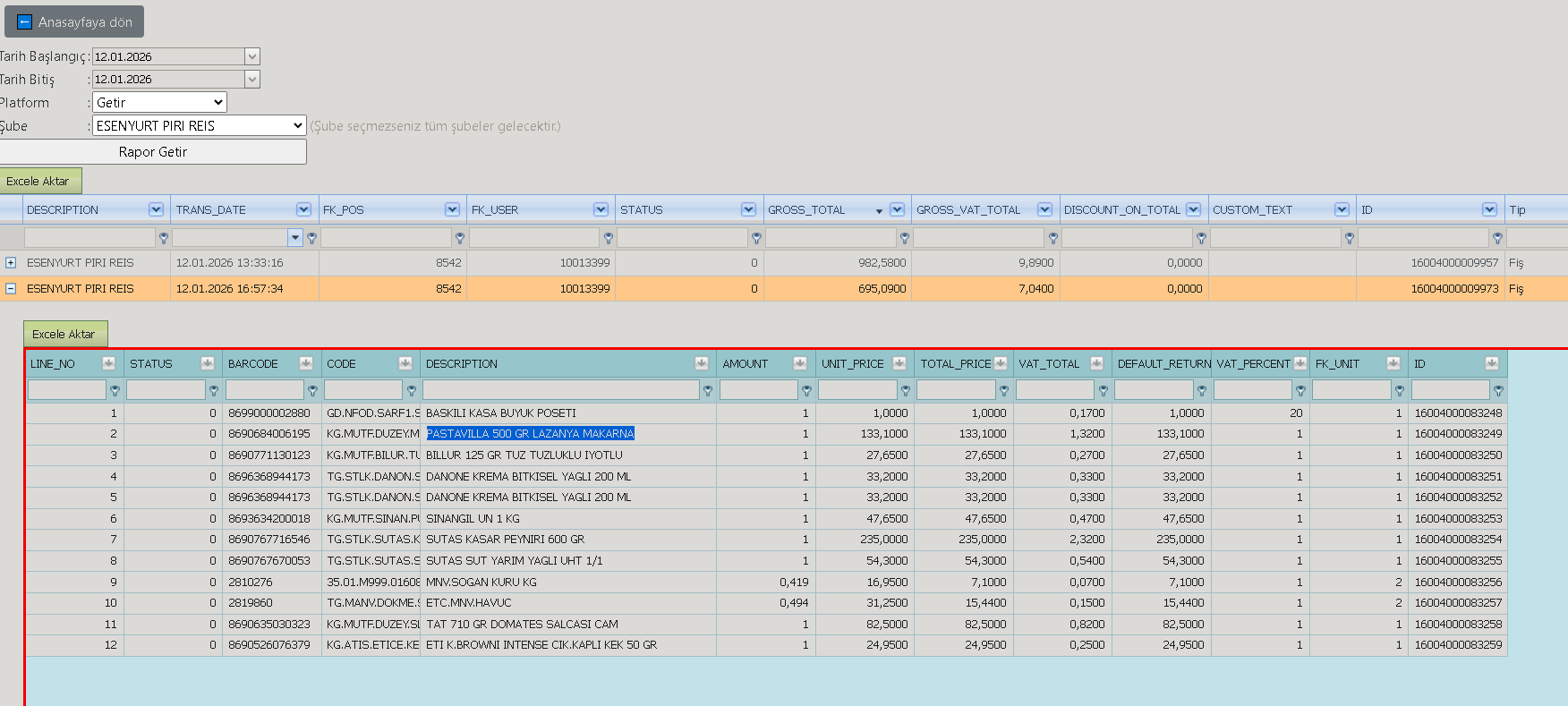
Task: Open the STATUS column header dropdown in top grid
Action: pyautogui.click(x=748, y=209)
